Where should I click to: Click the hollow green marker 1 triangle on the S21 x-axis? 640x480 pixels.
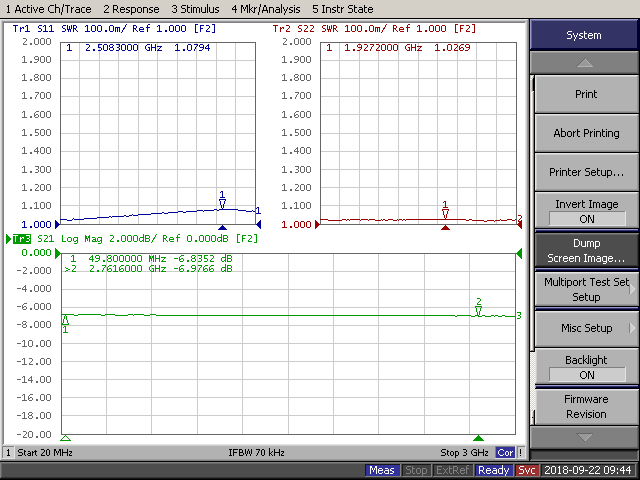click(65, 438)
